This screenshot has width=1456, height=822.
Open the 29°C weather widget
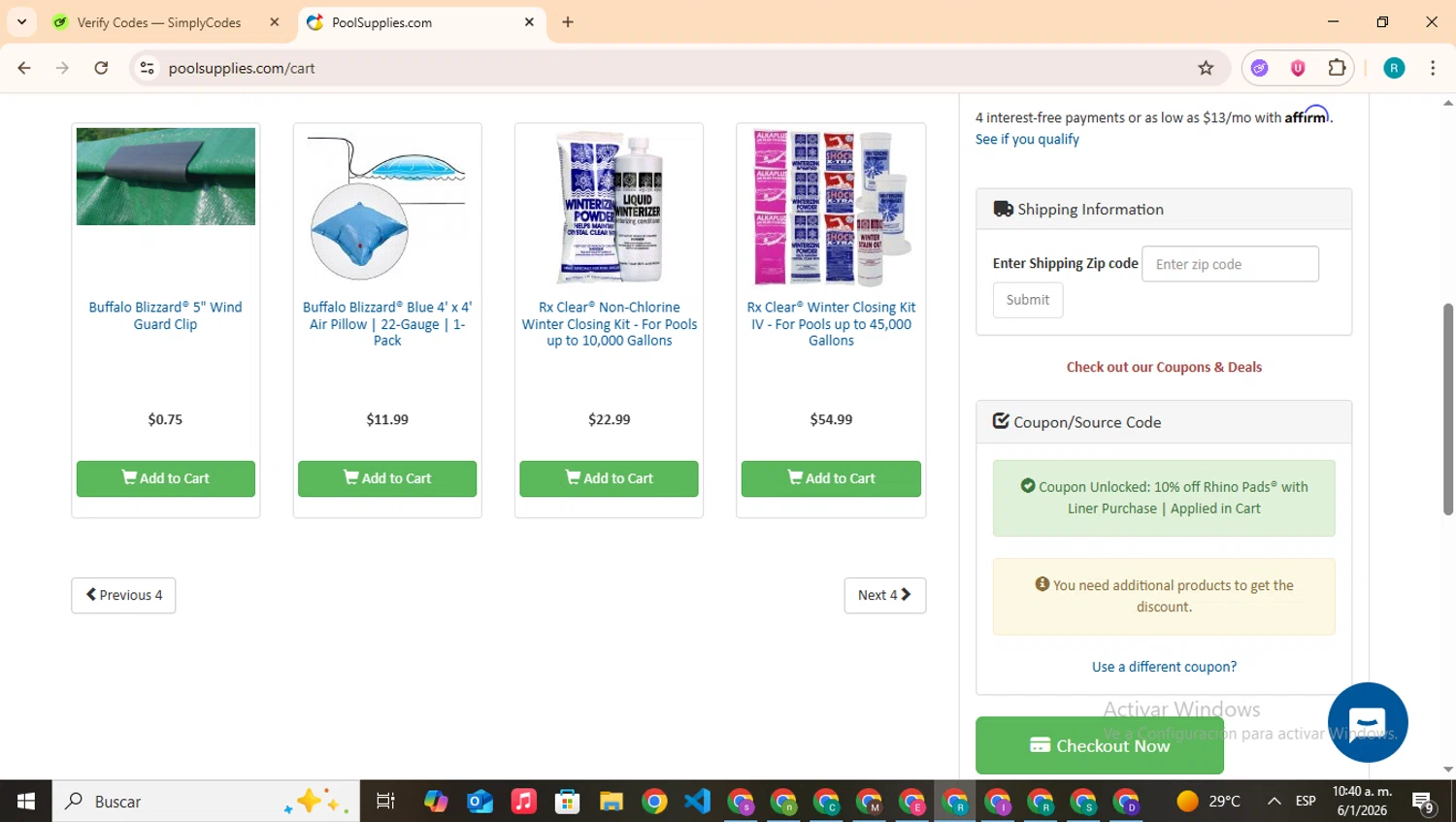1208,802
